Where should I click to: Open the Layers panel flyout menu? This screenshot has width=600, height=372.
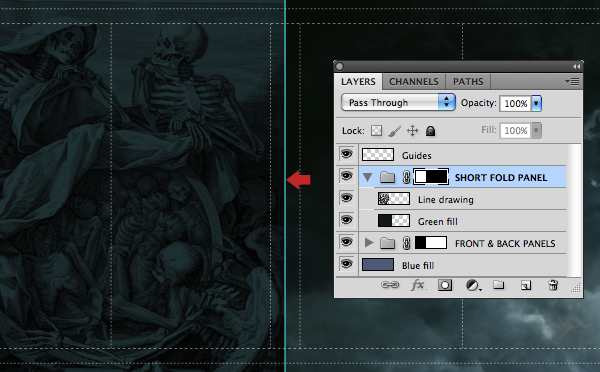click(x=572, y=82)
